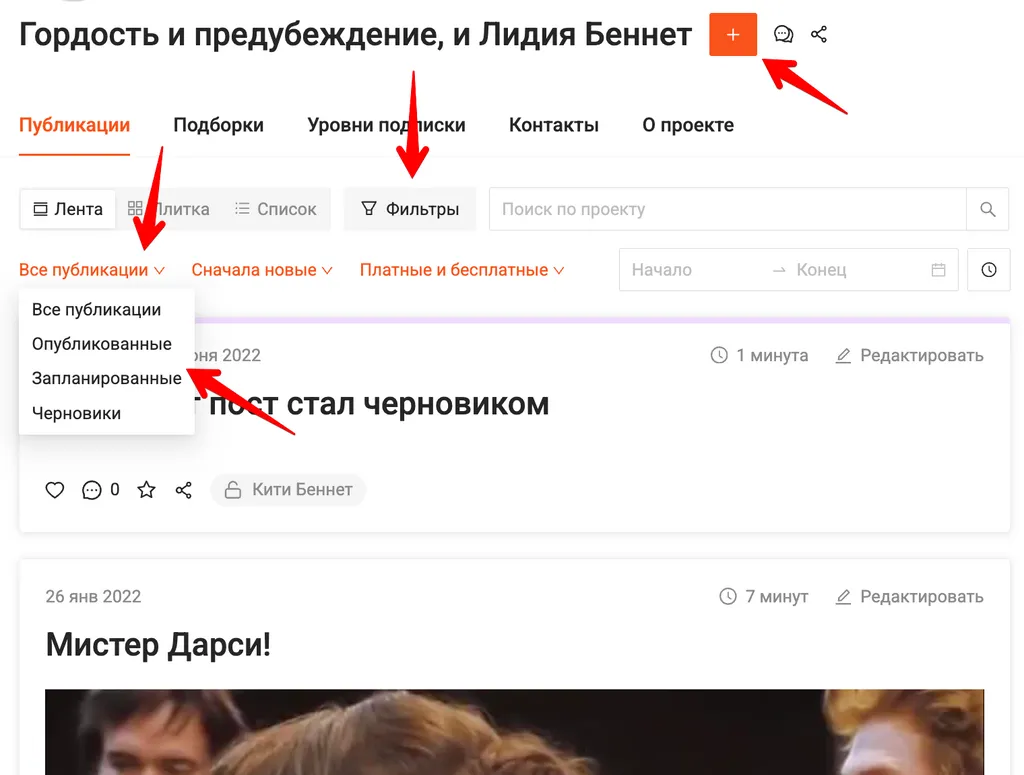The image size is (1024, 775).
Task: Click the share icon beside project title
Action: [x=819, y=35]
